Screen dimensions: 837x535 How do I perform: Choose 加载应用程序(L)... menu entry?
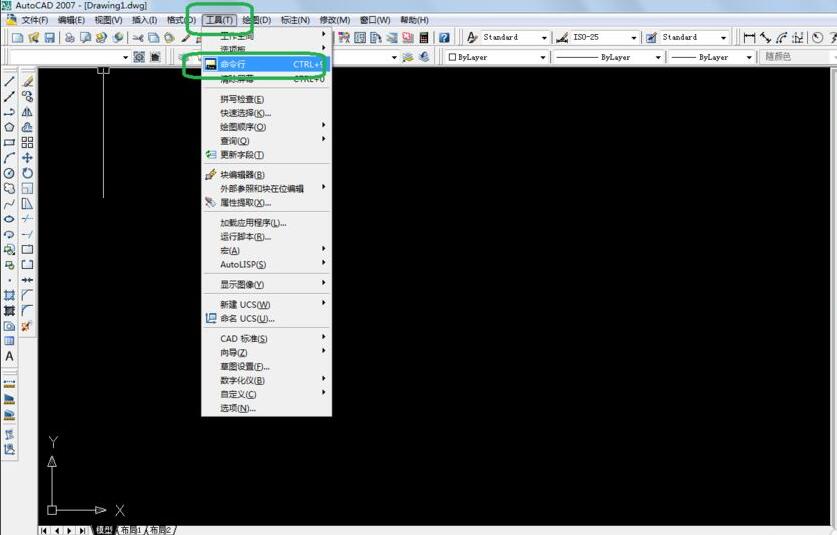click(x=266, y=223)
